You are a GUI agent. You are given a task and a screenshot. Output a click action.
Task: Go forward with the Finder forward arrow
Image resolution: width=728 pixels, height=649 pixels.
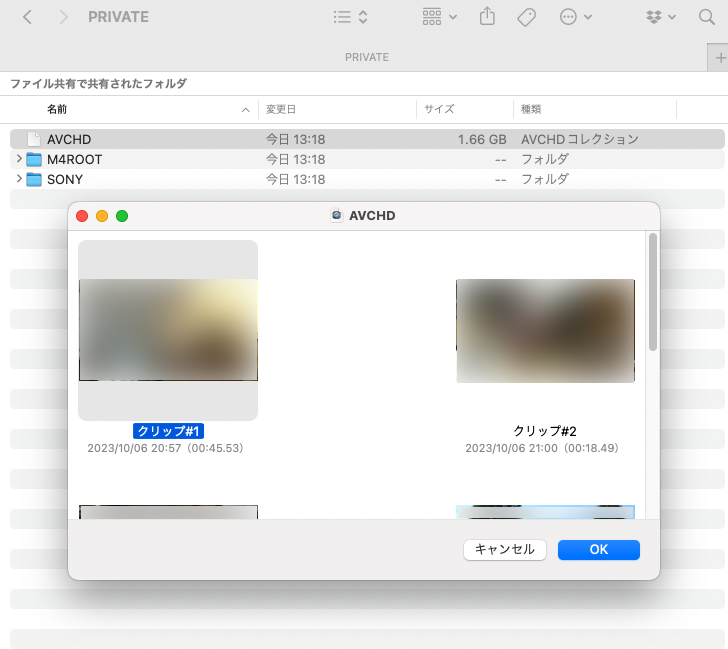(64, 17)
